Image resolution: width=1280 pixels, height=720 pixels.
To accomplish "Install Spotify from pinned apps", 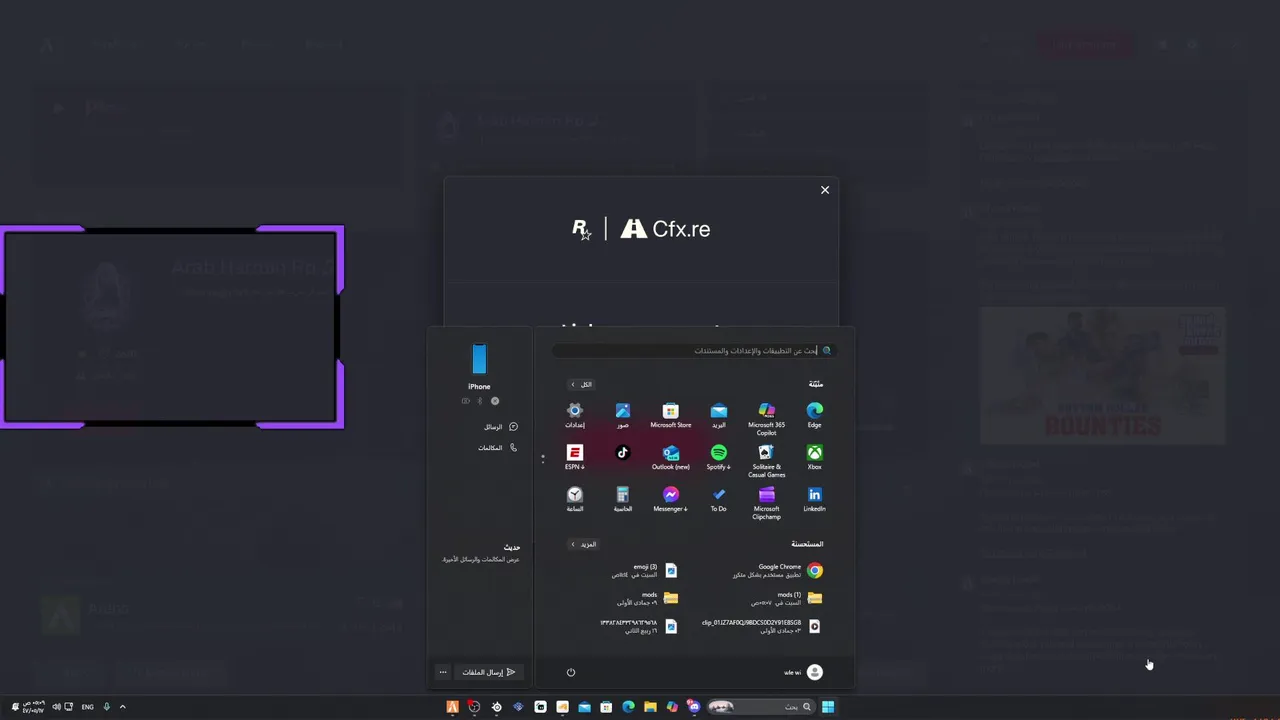I will point(718,457).
